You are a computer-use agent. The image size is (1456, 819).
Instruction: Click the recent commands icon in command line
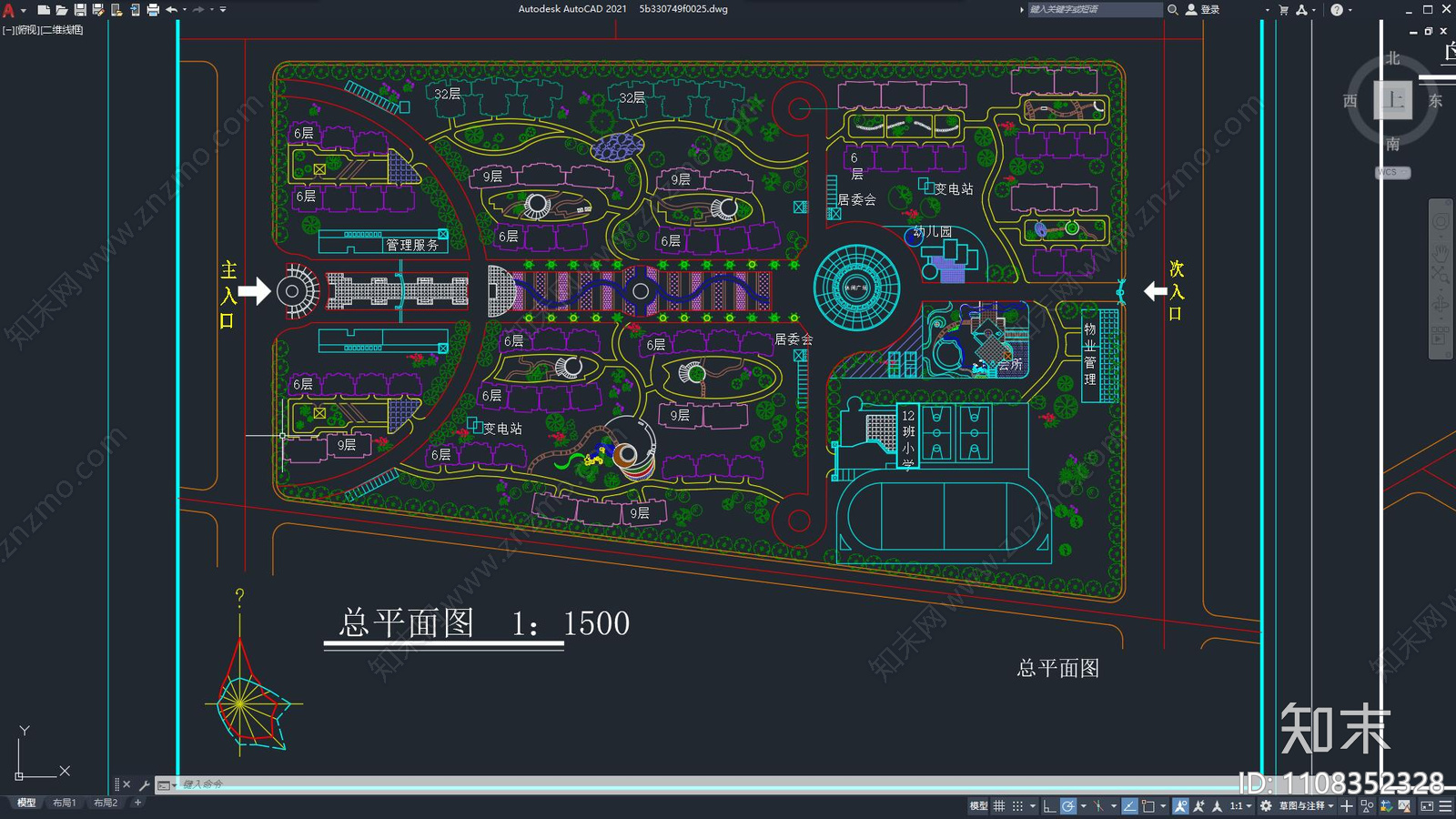tap(164, 784)
